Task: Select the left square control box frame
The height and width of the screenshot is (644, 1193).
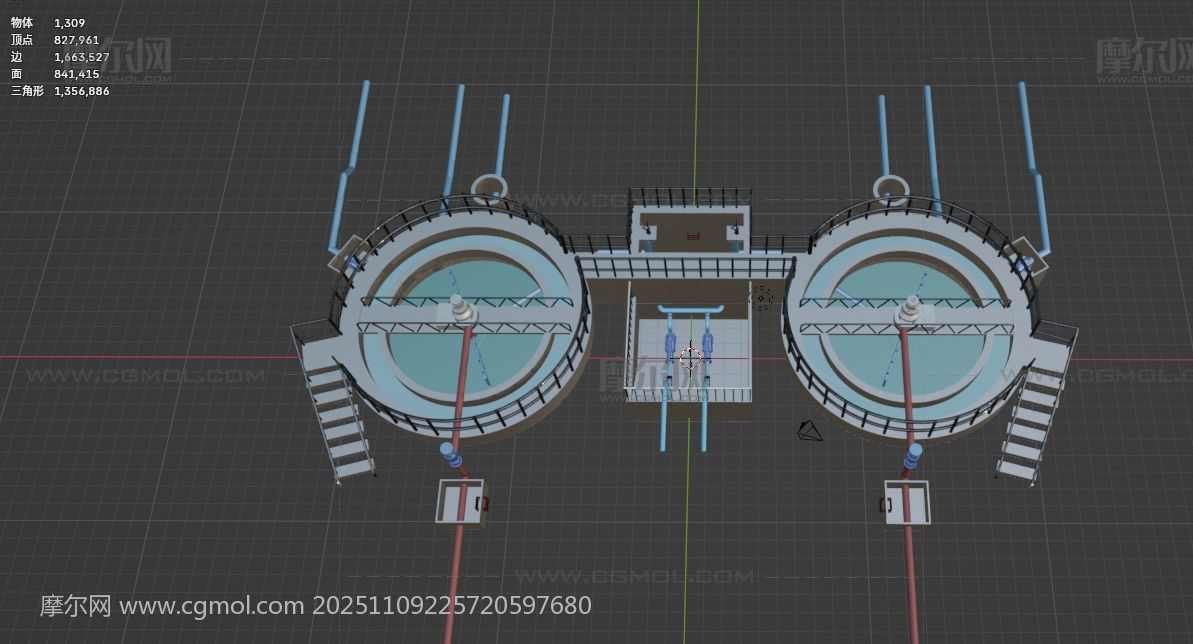Action: point(459,501)
